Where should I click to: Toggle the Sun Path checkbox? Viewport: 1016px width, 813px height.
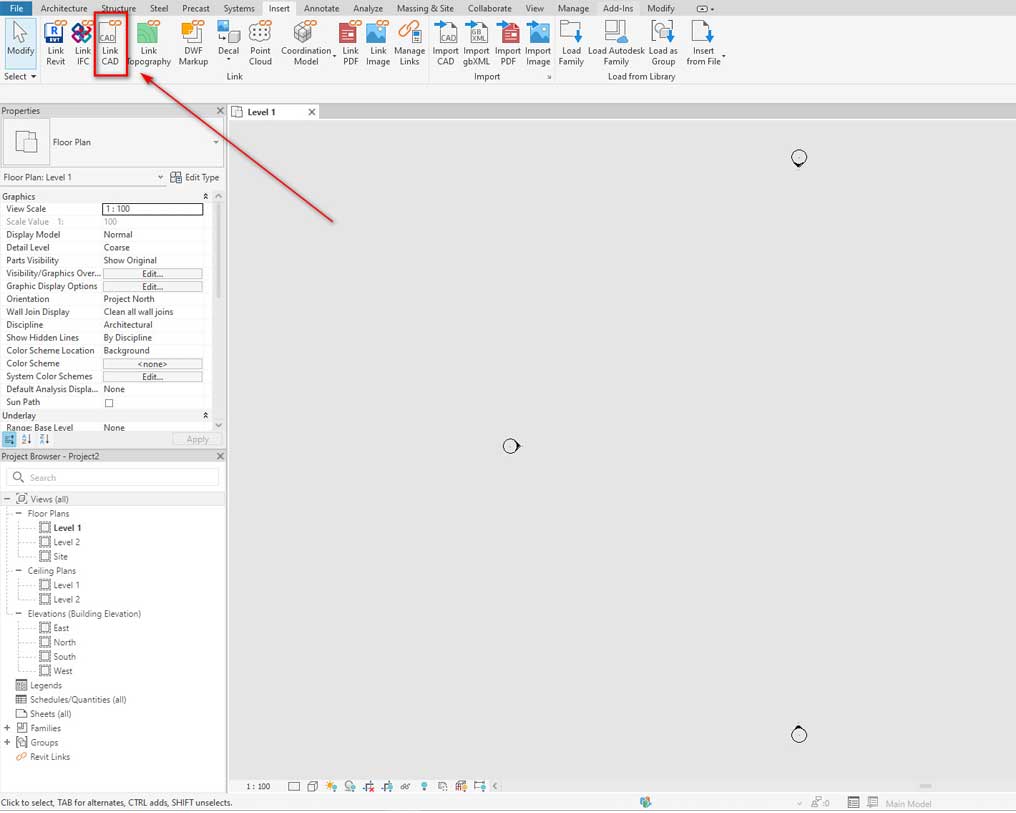(109, 403)
